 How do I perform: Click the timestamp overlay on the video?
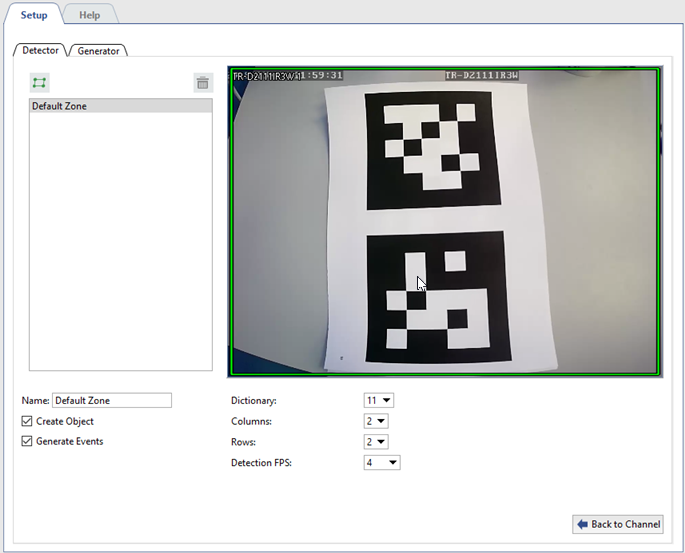click(318, 75)
